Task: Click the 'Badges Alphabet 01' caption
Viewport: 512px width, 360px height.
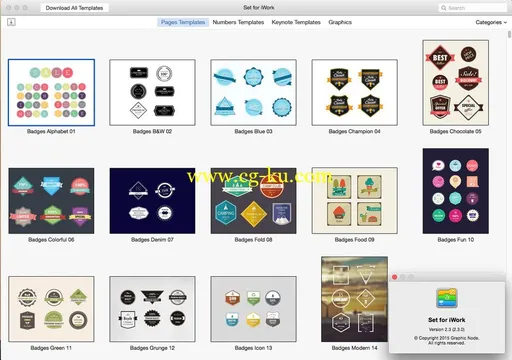Action: point(51,131)
